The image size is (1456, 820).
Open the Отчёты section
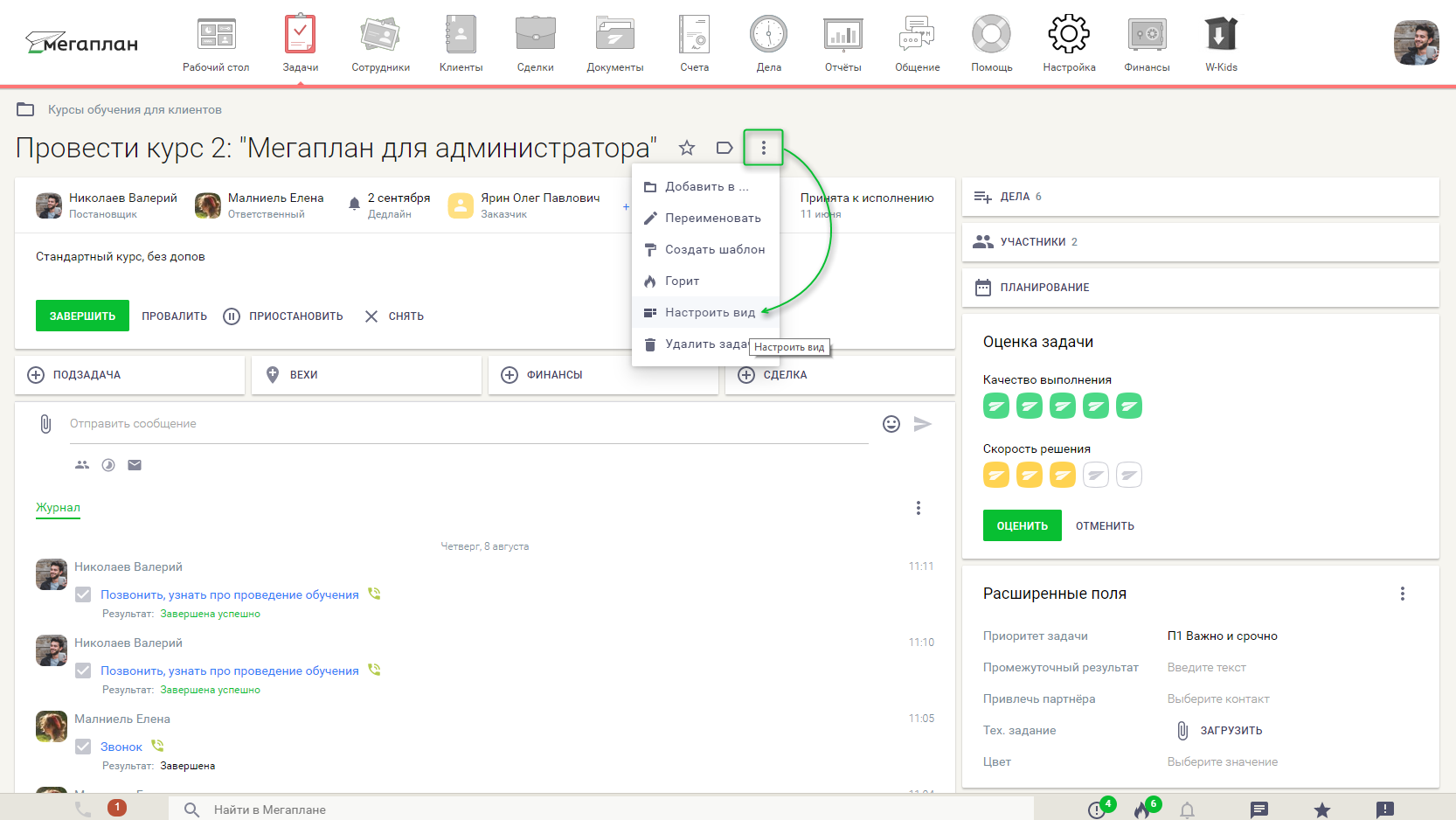[x=843, y=44]
